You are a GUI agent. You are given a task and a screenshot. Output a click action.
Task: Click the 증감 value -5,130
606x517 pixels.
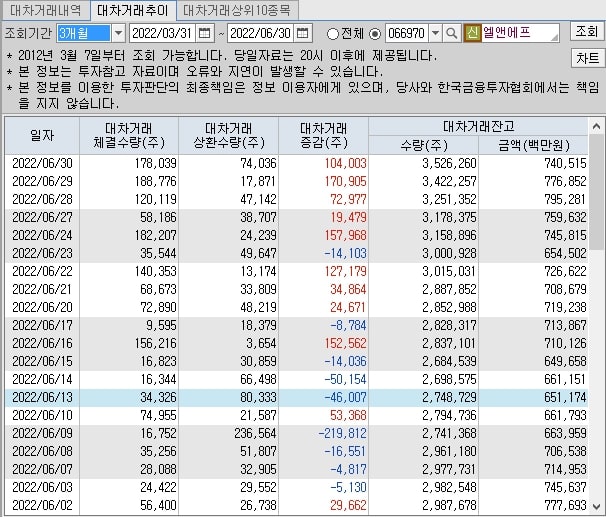click(x=348, y=487)
